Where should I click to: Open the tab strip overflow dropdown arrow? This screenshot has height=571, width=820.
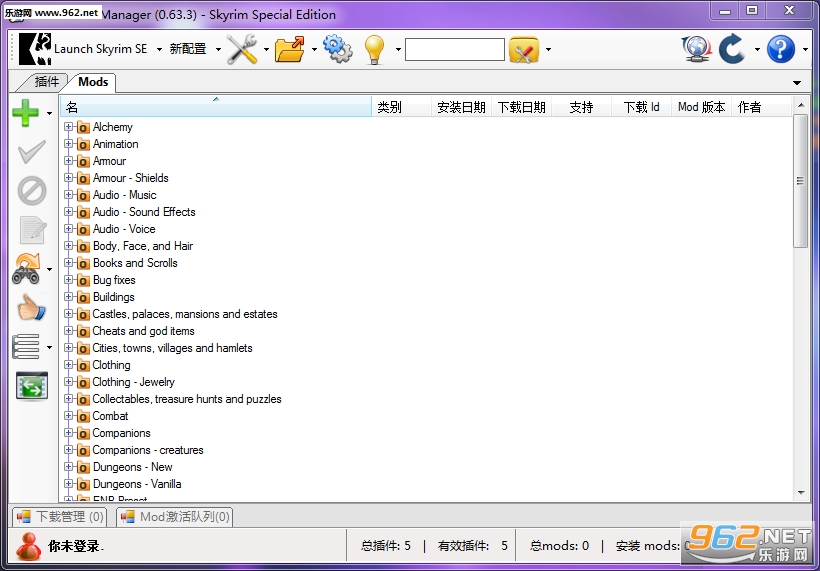pyautogui.click(x=797, y=83)
